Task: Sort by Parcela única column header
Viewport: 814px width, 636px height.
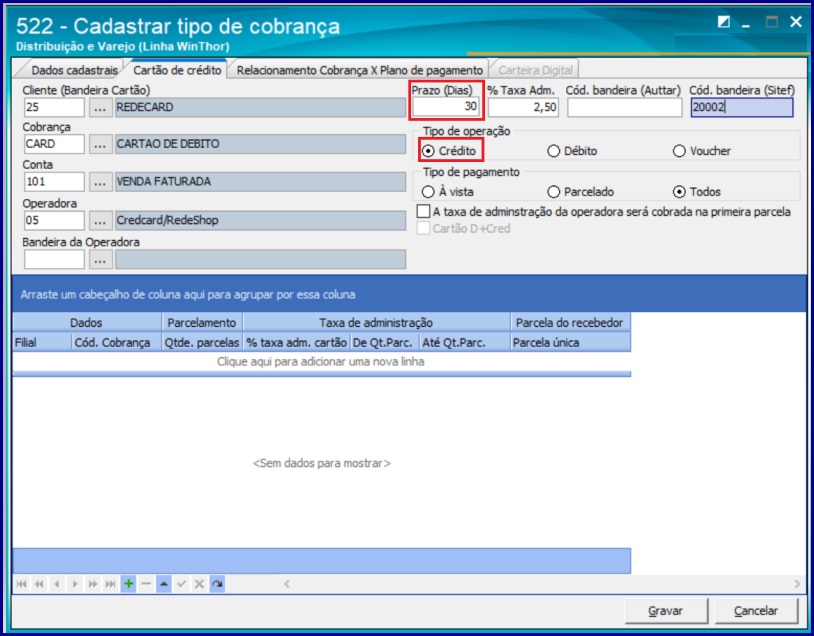Action: (571, 343)
